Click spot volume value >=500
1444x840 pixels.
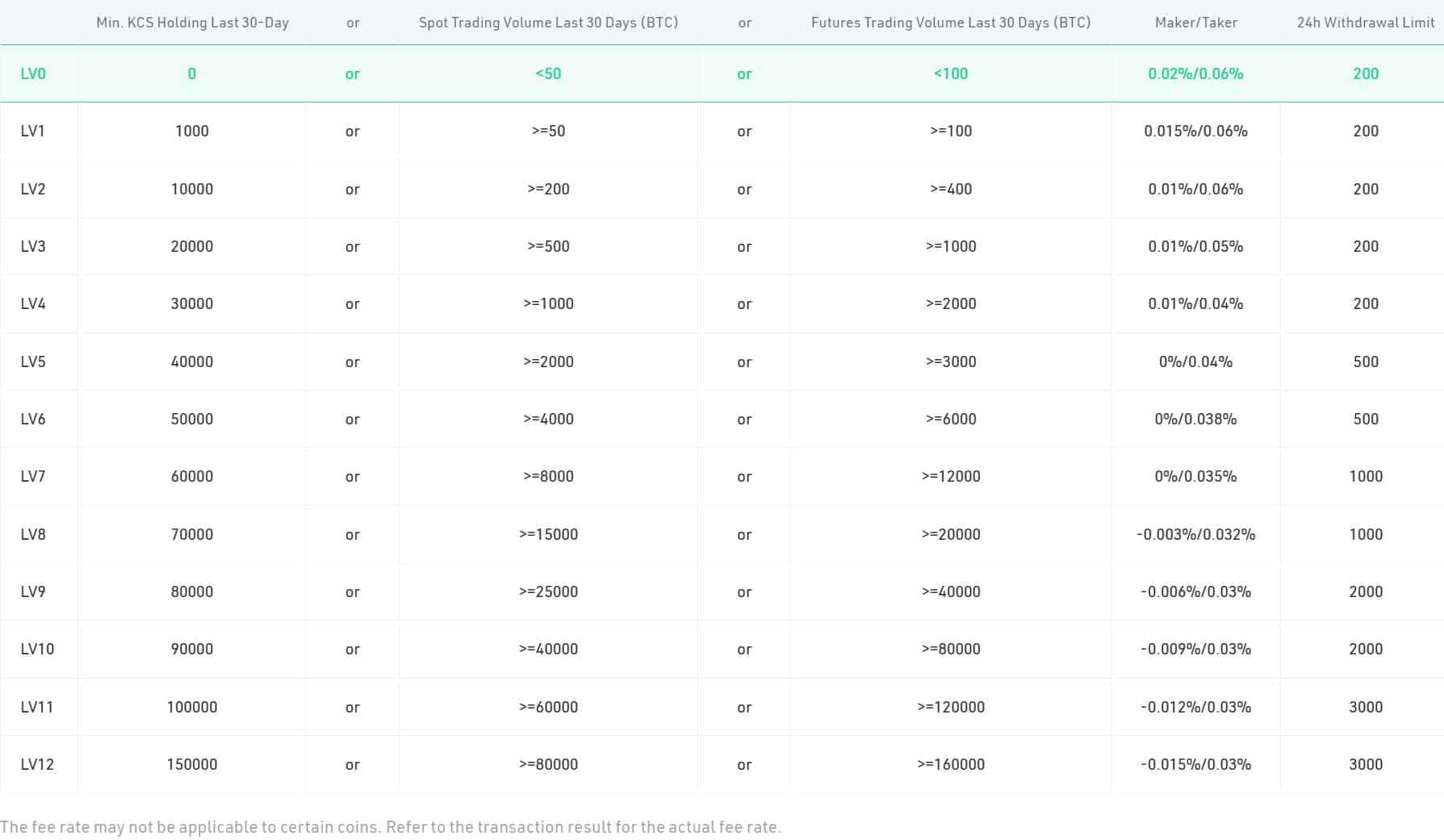click(548, 246)
